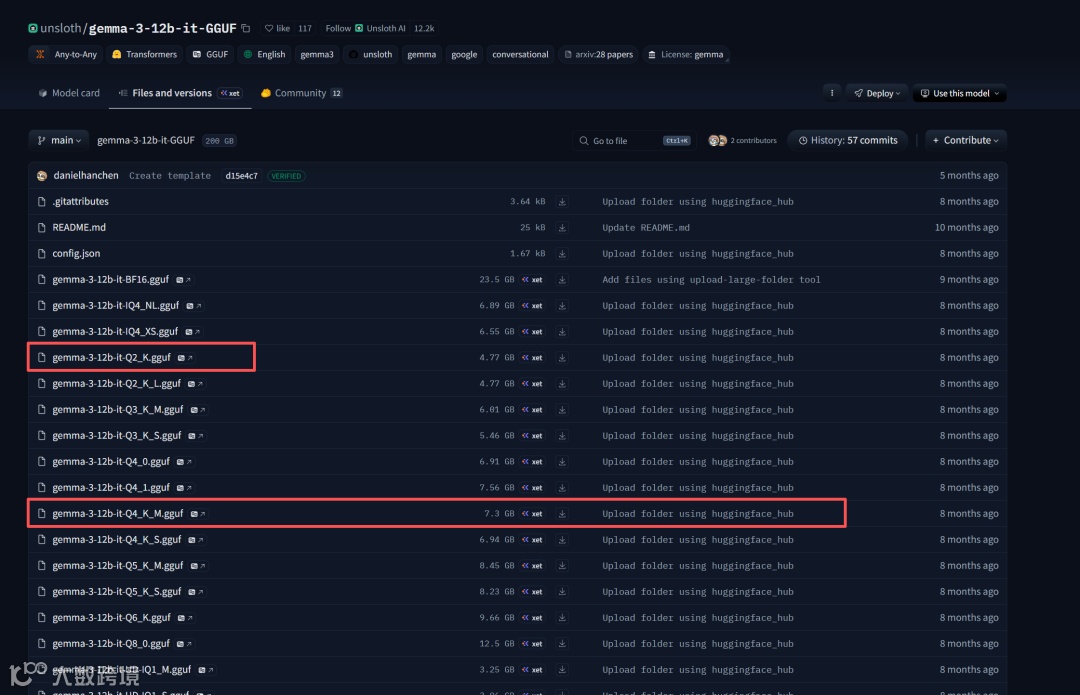Open the Any-to-Any tag

point(67,54)
